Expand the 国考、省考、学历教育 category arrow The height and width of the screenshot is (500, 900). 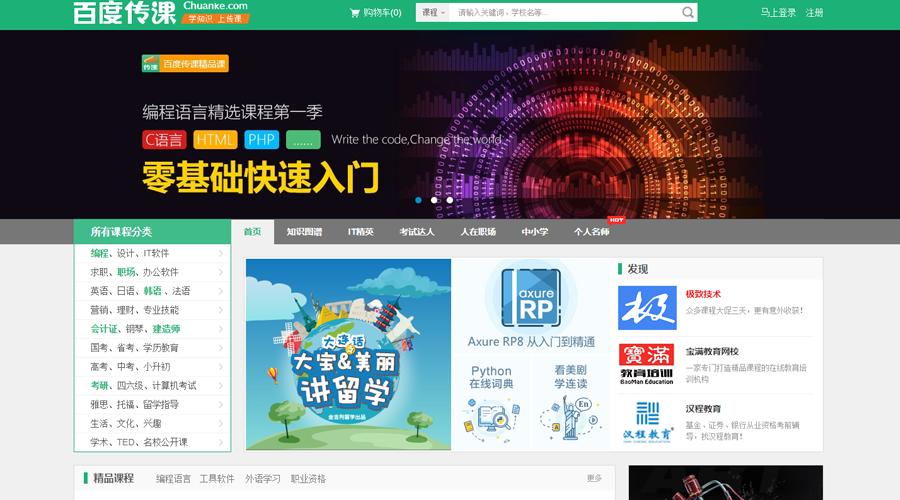coord(221,348)
